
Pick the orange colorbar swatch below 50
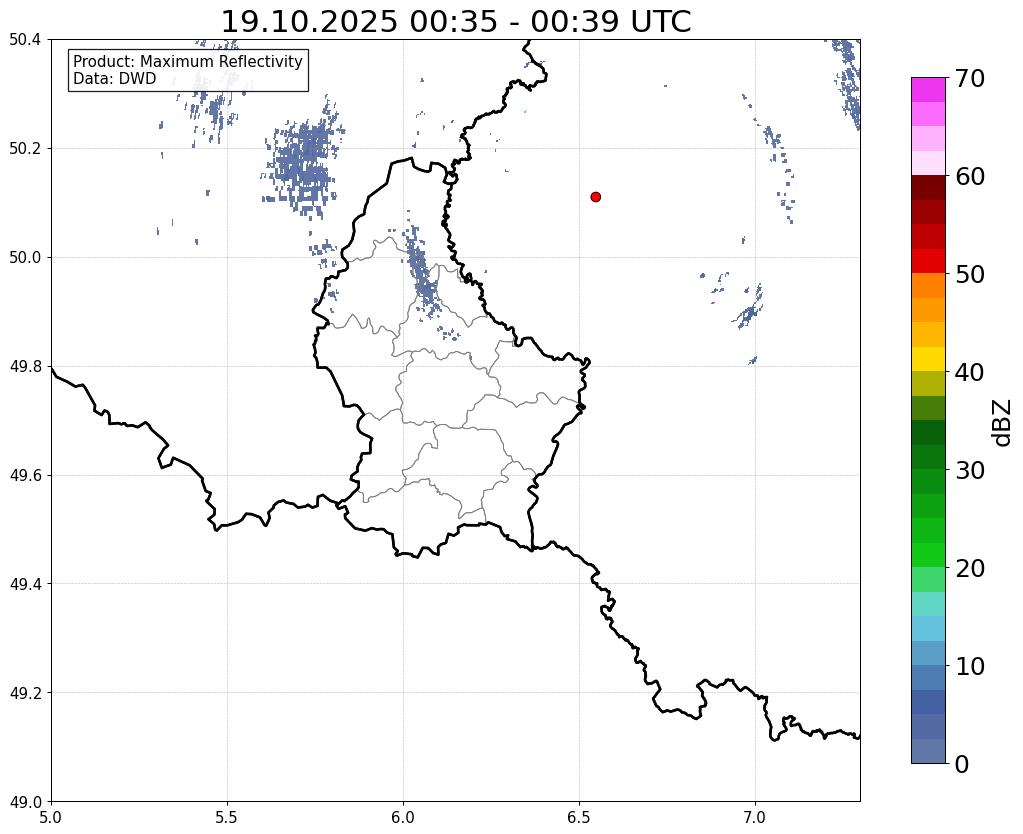928,286
